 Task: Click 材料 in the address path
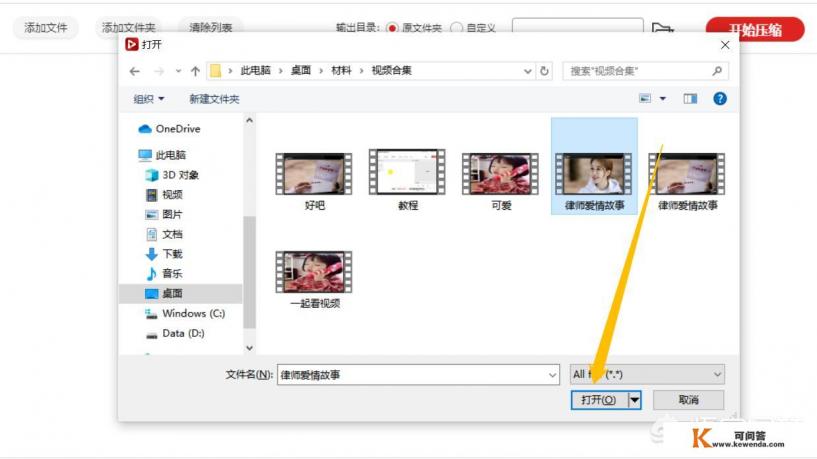click(x=341, y=70)
